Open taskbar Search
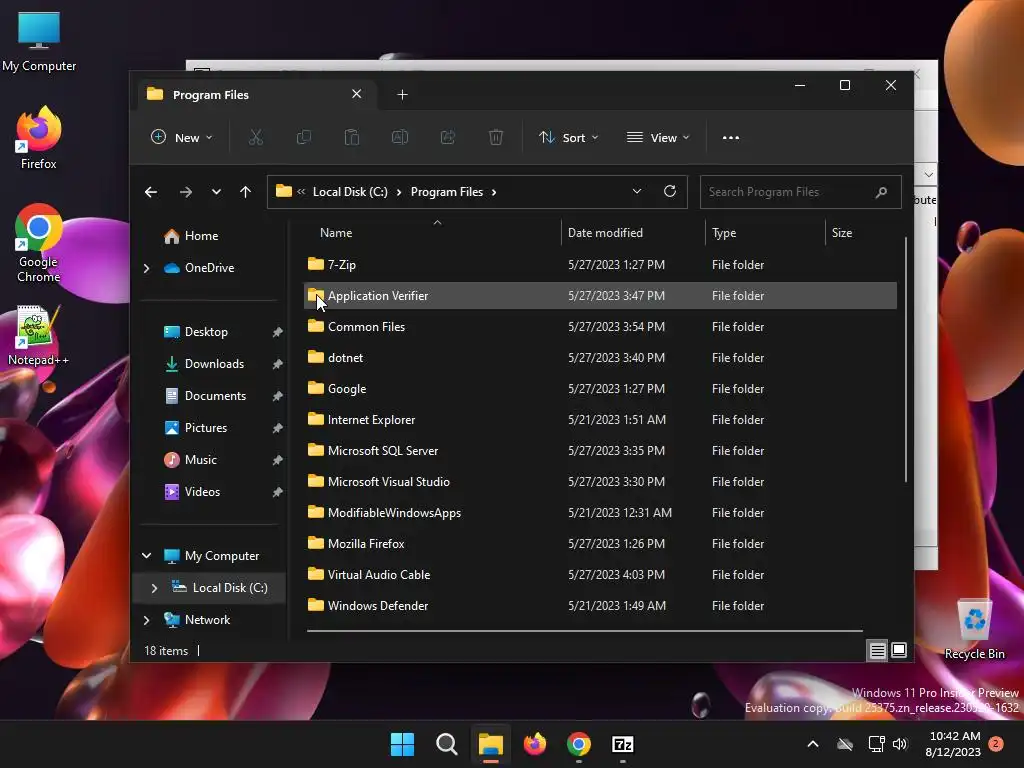Viewport: 1024px width, 768px height. point(447,744)
